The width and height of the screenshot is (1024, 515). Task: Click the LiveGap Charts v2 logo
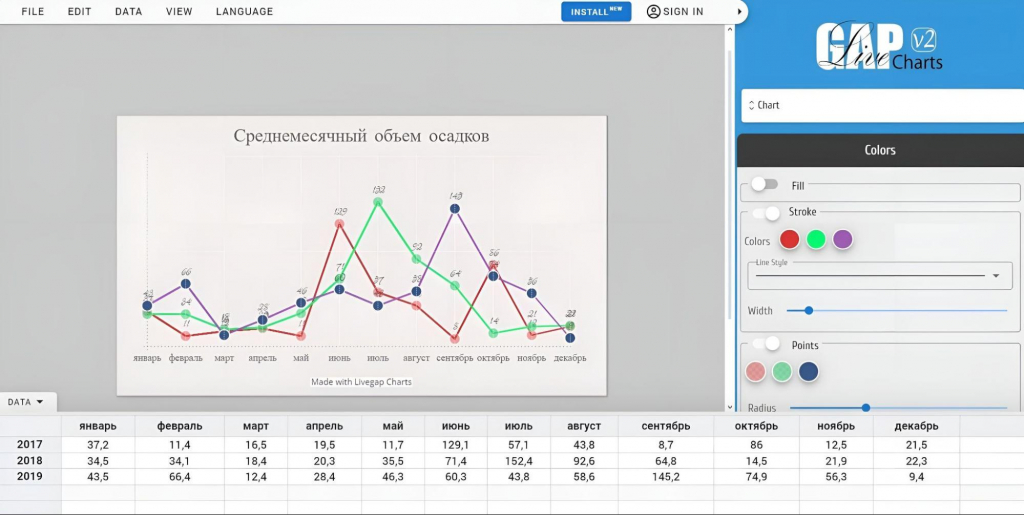[x=879, y=47]
